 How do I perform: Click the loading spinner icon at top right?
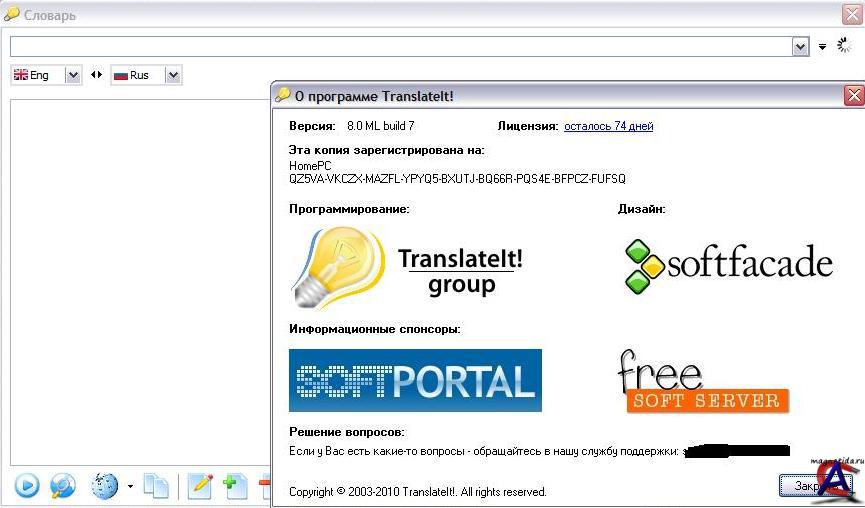pyautogui.click(x=845, y=46)
